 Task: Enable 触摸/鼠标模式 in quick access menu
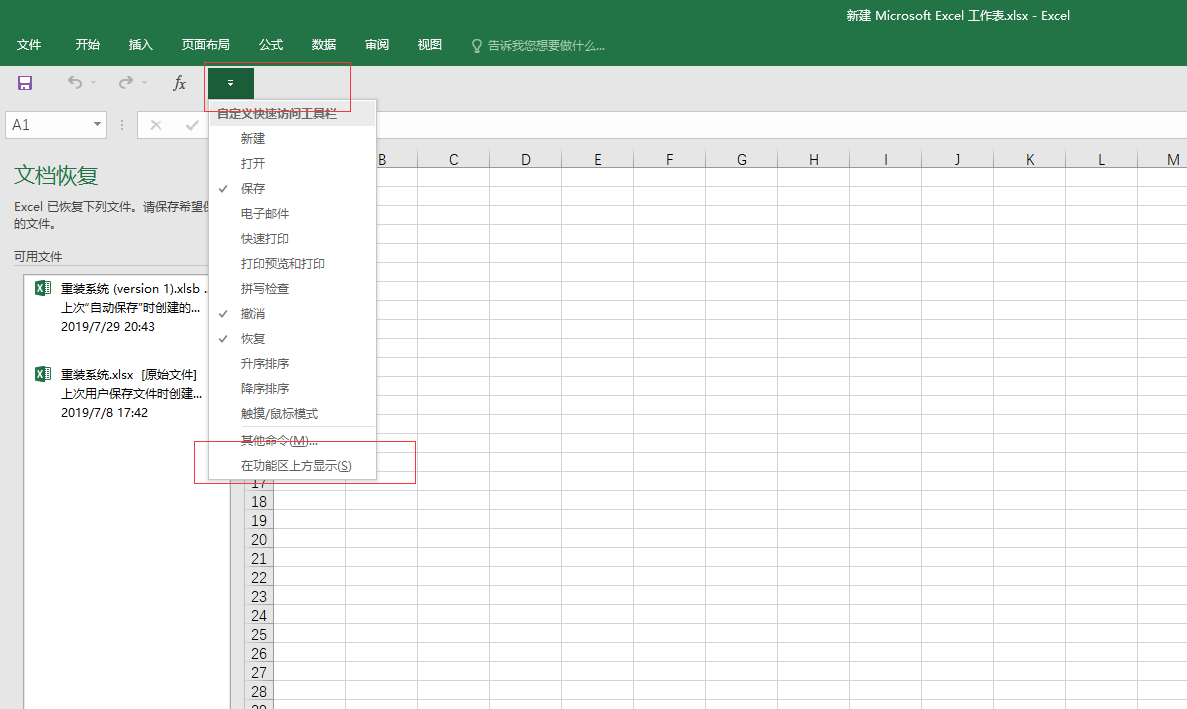292,413
